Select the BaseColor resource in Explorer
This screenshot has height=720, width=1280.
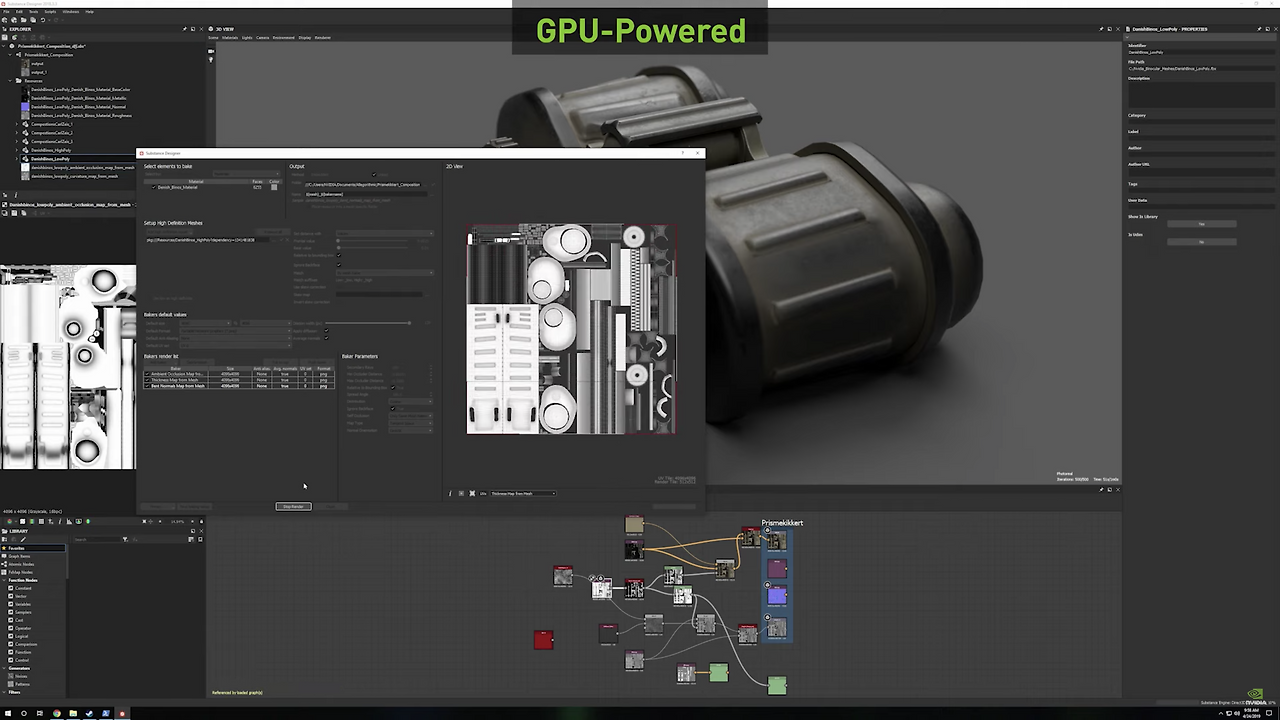click(x=80, y=90)
